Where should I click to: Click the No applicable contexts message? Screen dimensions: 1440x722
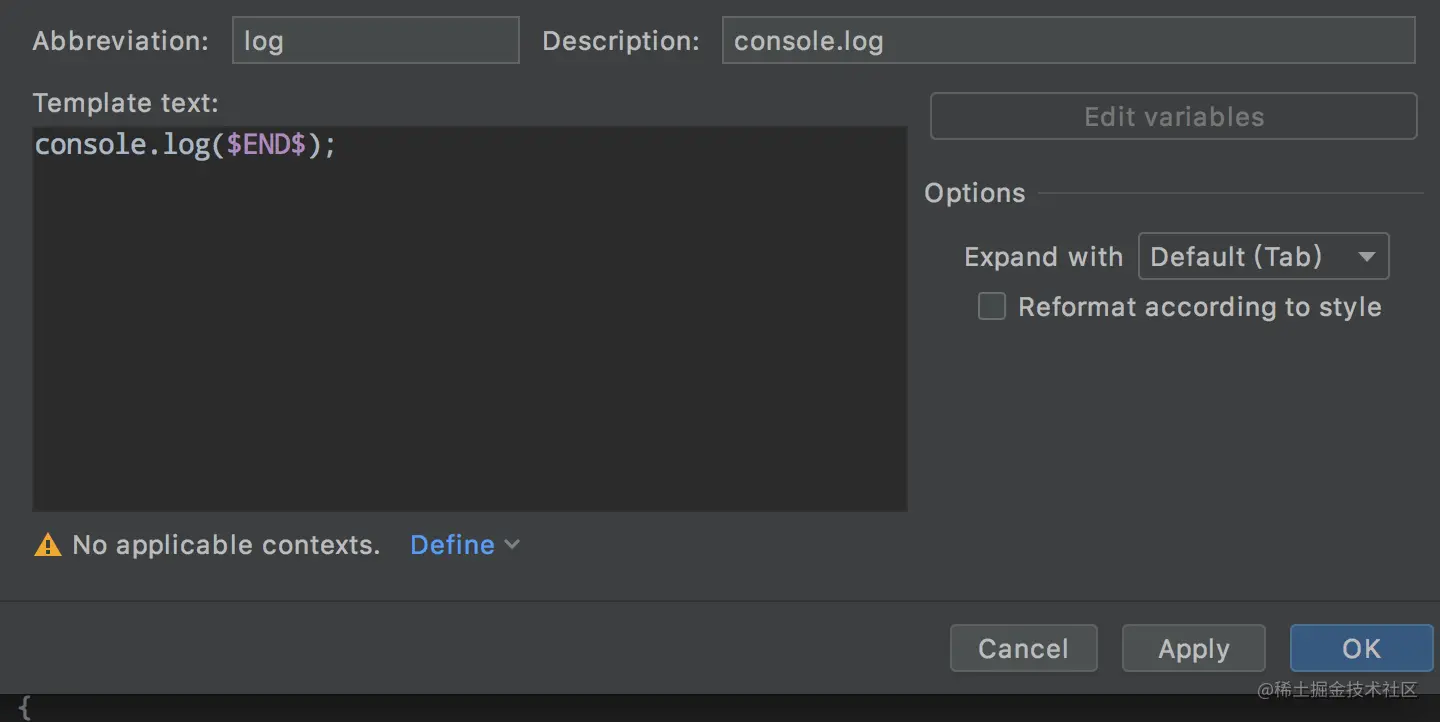[x=226, y=545]
